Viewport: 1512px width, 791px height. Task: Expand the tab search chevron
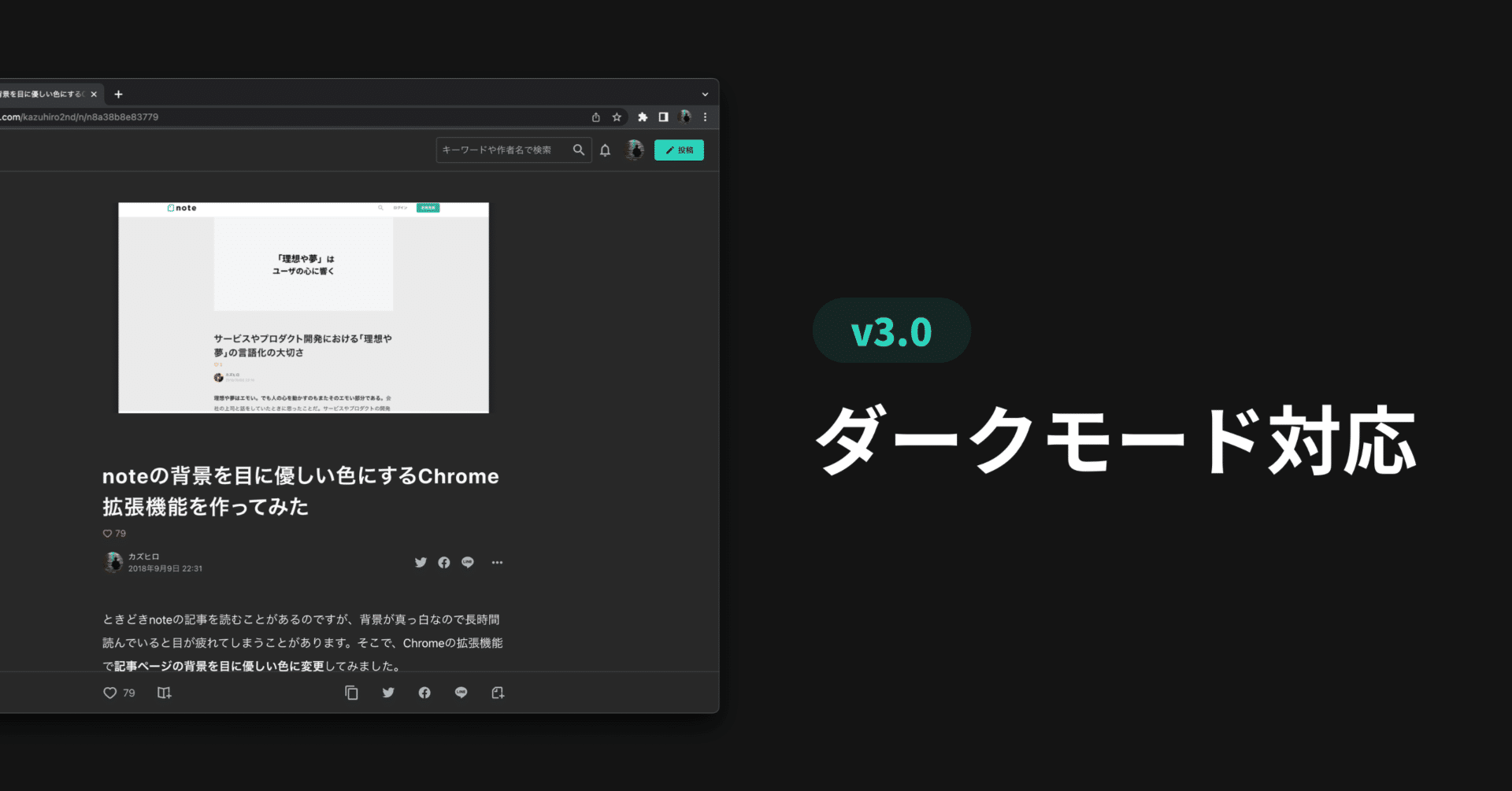705,94
